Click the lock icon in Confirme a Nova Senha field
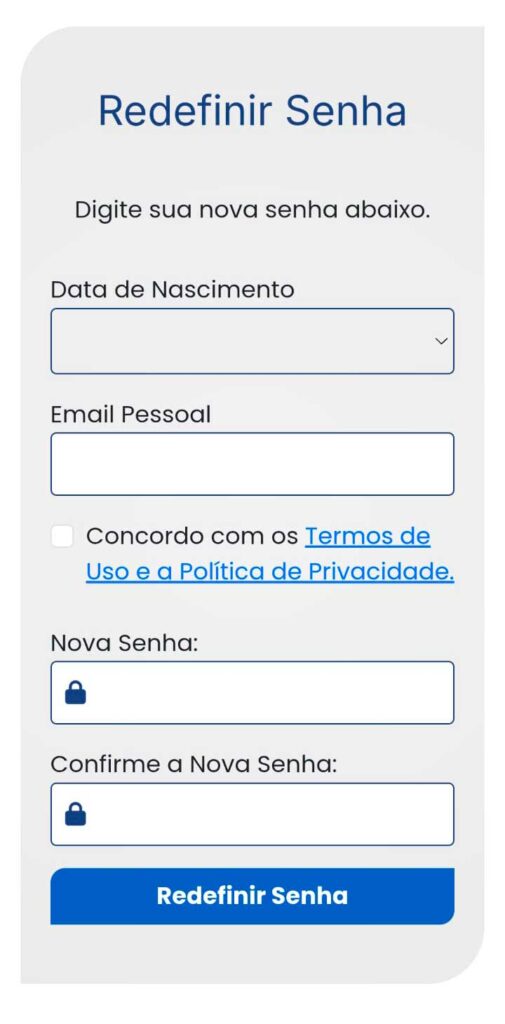 76,814
